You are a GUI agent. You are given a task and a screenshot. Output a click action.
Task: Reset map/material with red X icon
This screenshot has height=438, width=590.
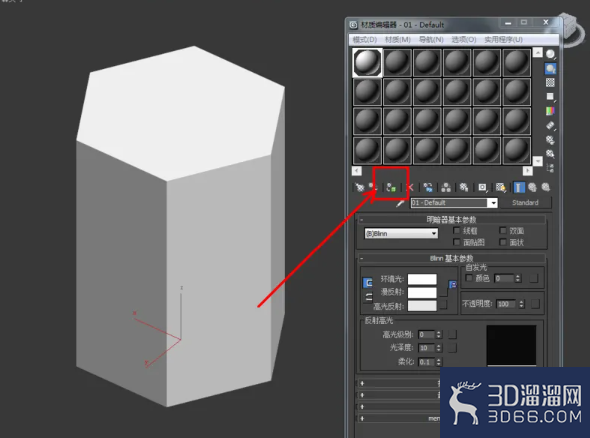coord(411,187)
